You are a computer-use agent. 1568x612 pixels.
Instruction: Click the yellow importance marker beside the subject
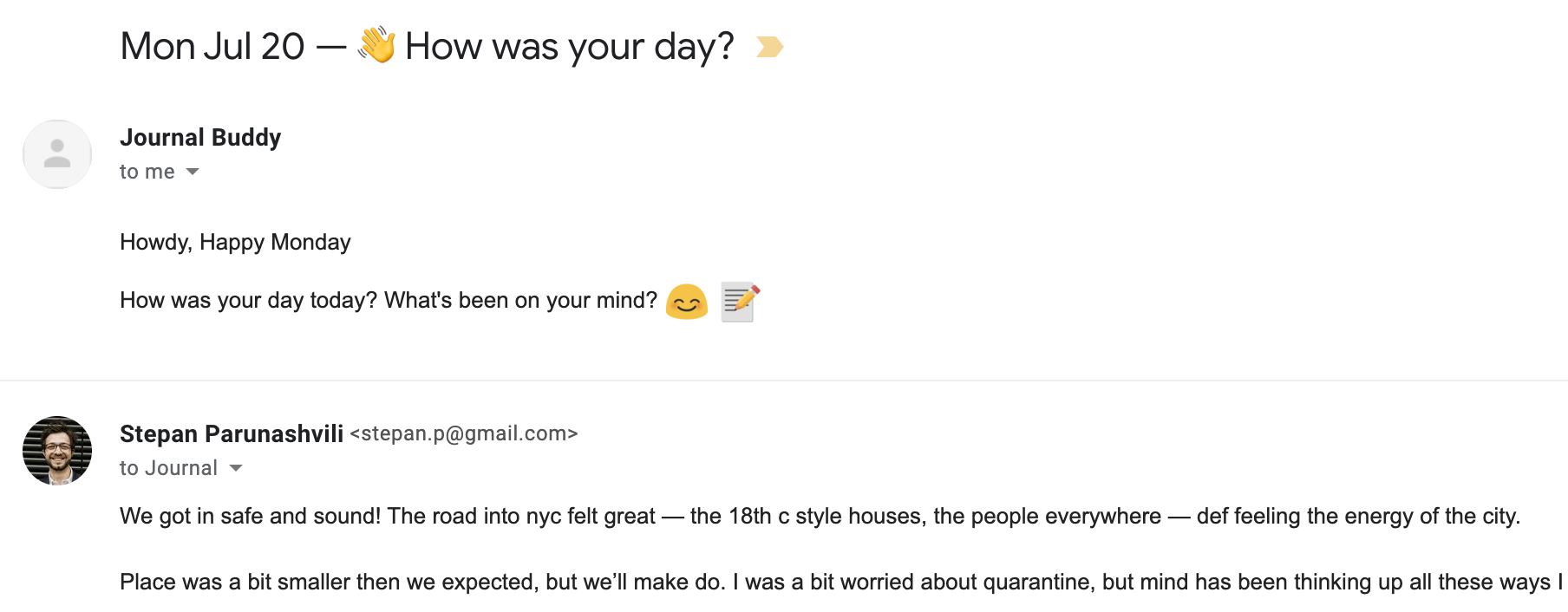click(769, 47)
